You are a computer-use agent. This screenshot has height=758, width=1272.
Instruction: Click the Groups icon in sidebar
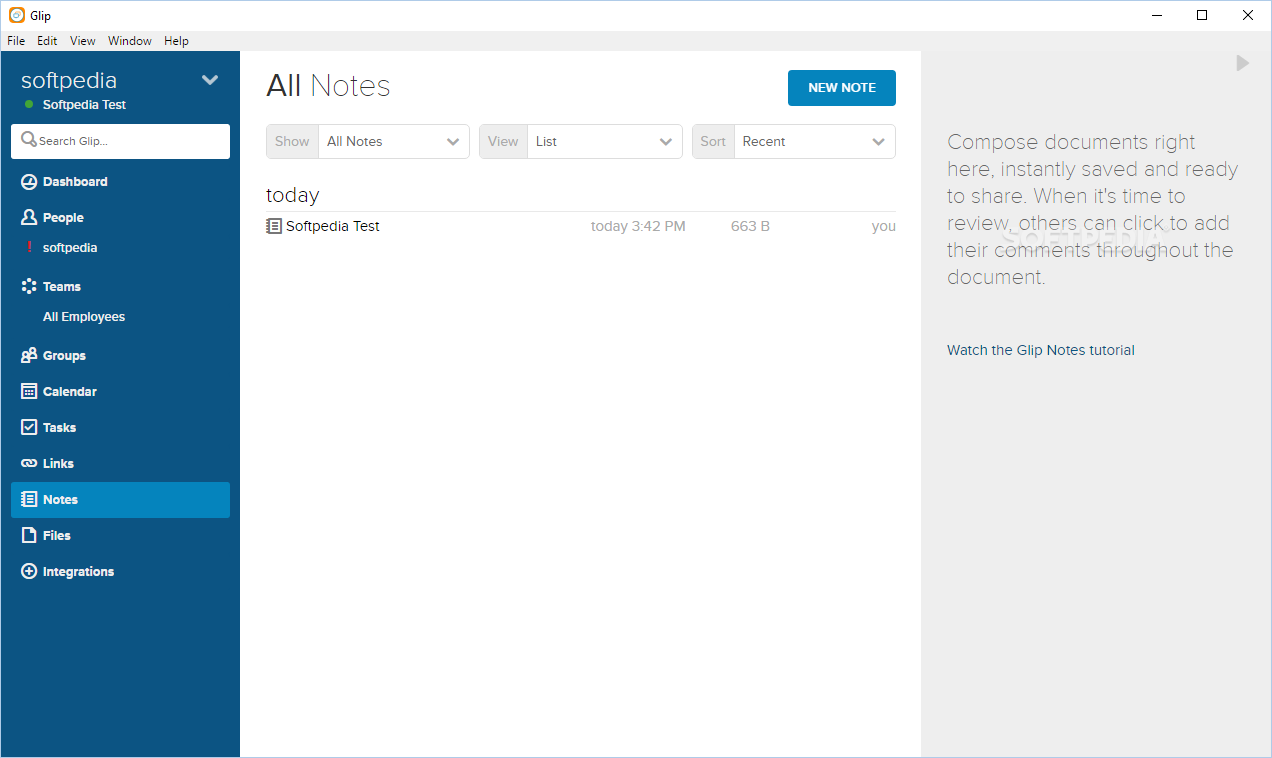pyautogui.click(x=29, y=355)
